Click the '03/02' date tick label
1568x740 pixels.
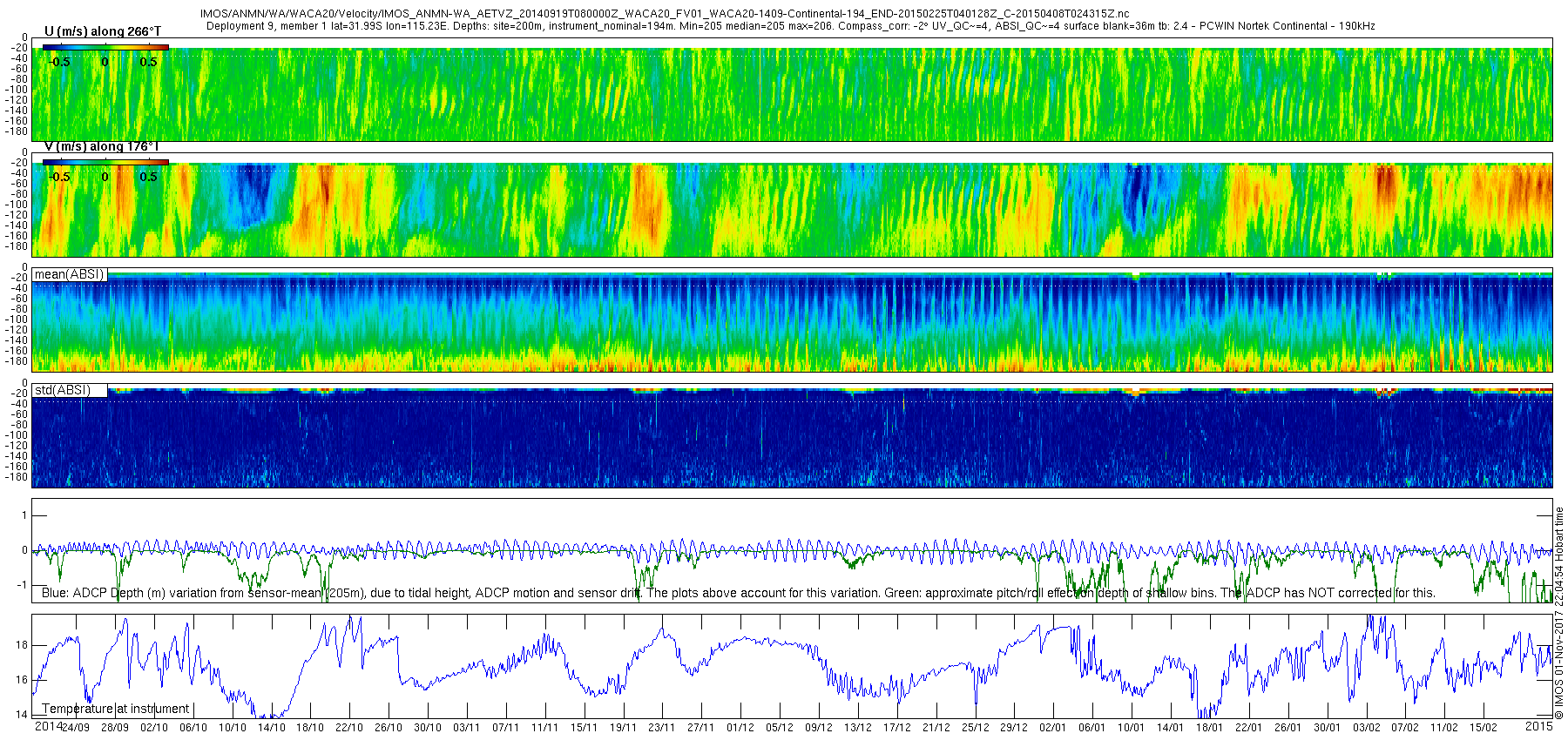tap(1367, 728)
